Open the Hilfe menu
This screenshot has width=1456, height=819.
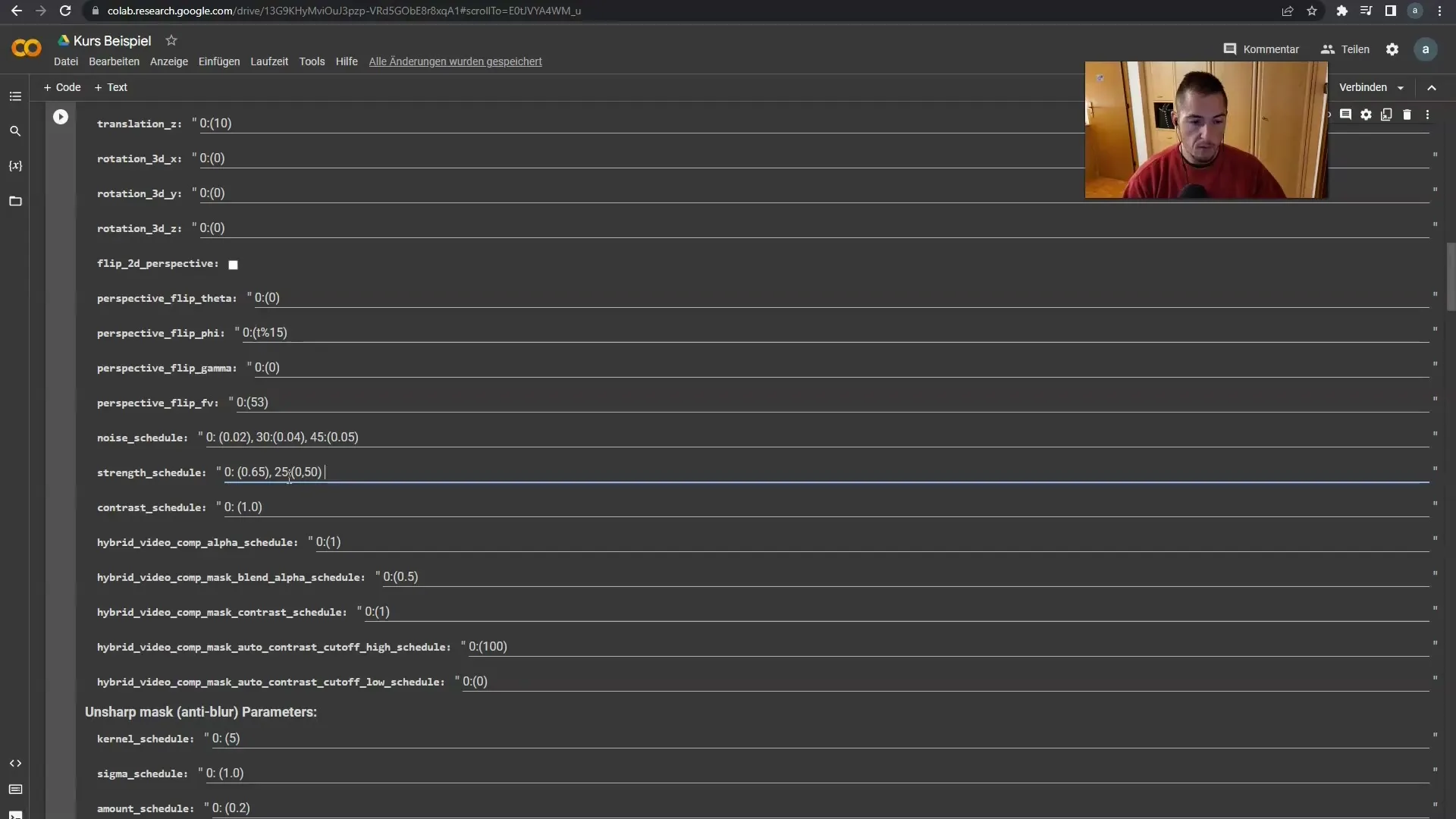tap(347, 61)
